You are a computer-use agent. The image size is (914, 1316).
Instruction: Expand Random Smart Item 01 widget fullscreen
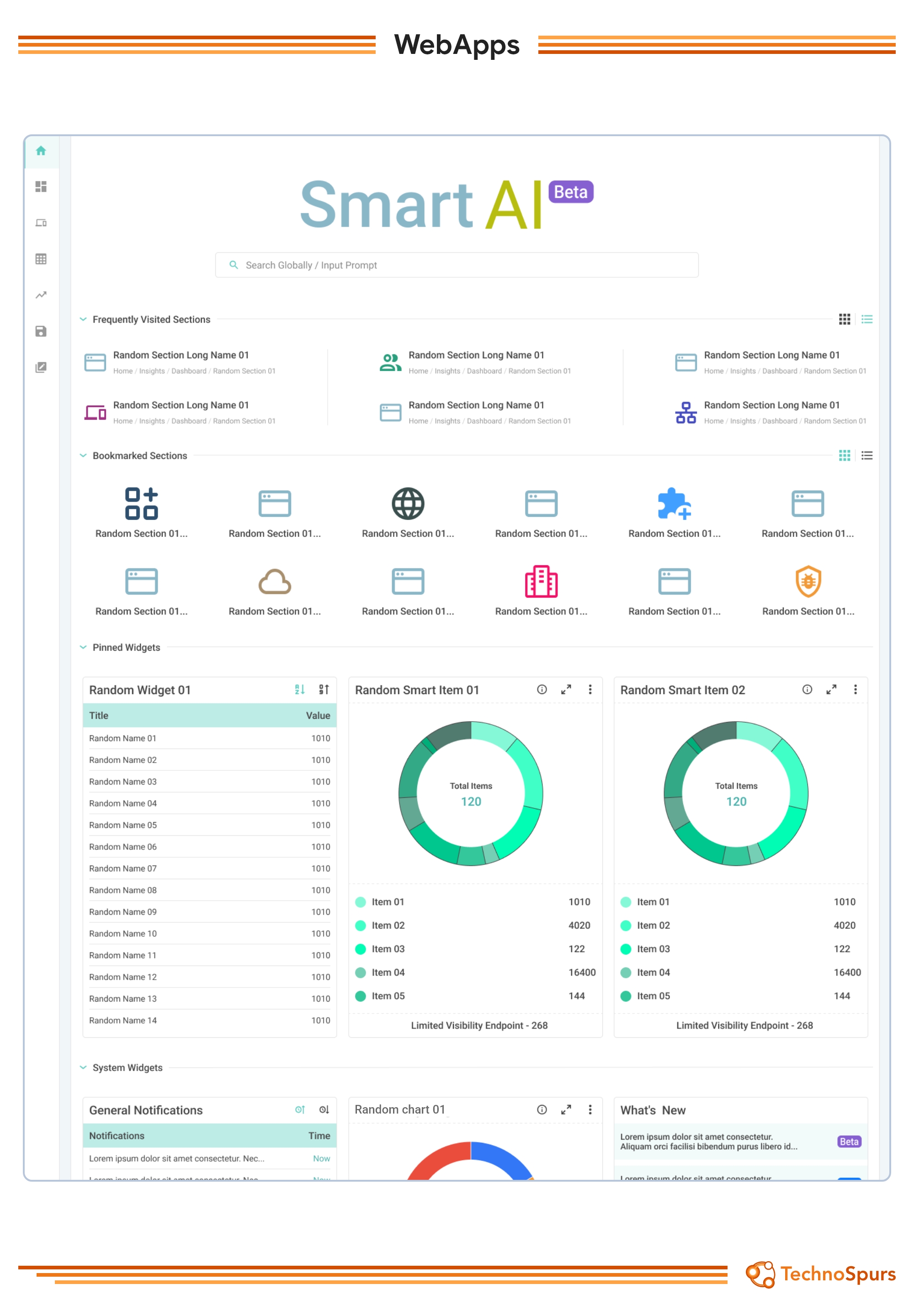click(566, 690)
